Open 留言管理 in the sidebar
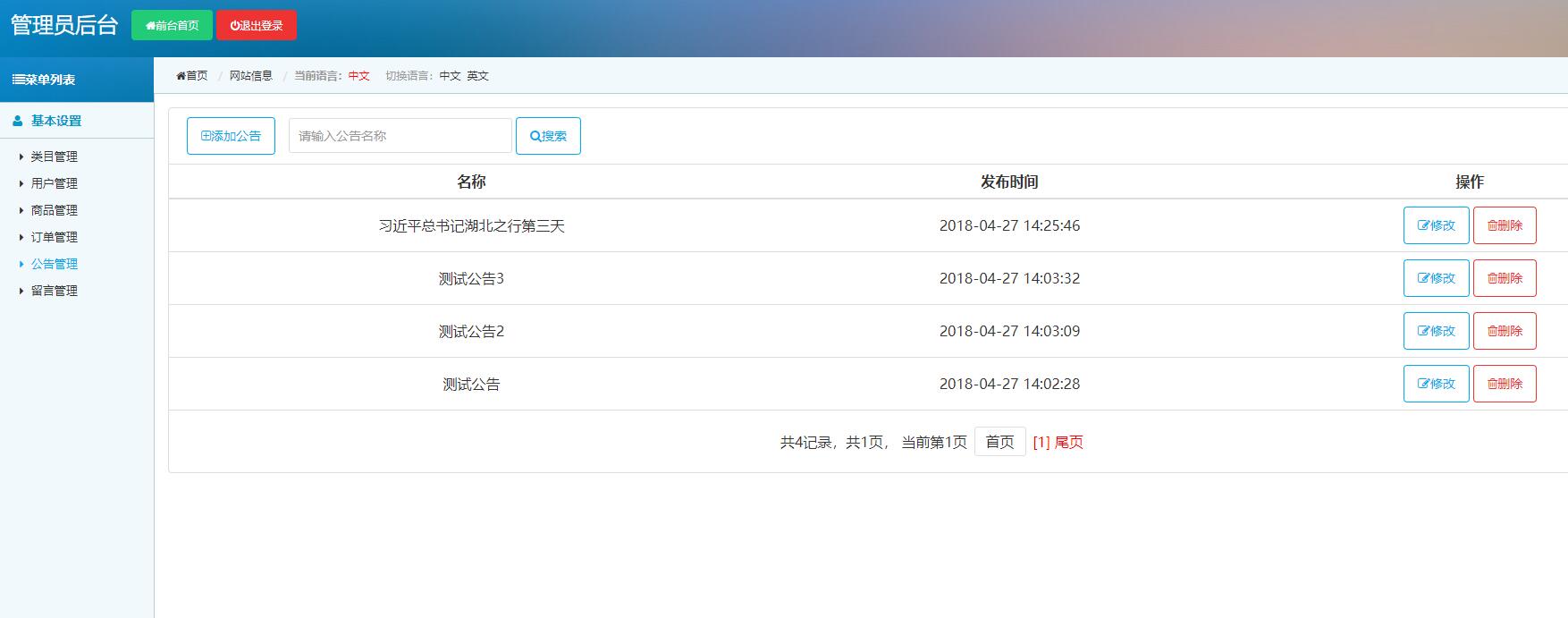The width and height of the screenshot is (1568, 618). [55, 291]
